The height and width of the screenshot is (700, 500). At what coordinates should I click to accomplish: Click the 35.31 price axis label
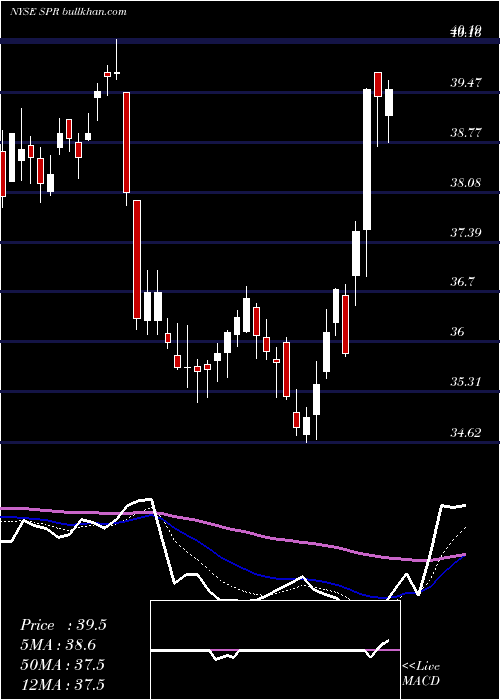[466, 382]
